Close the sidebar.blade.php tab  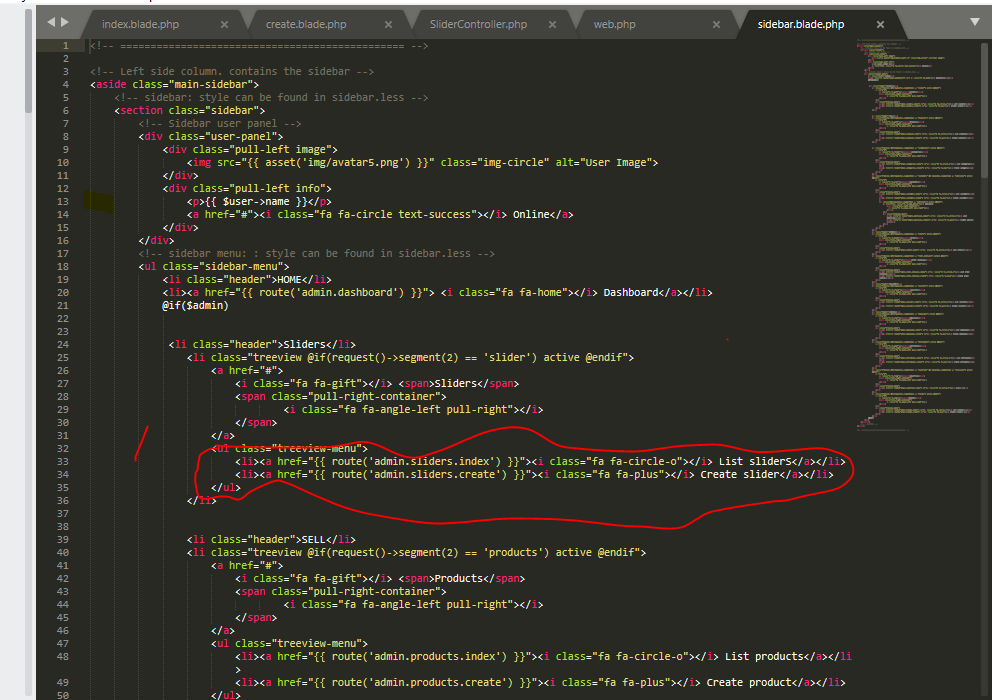(880, 23)
